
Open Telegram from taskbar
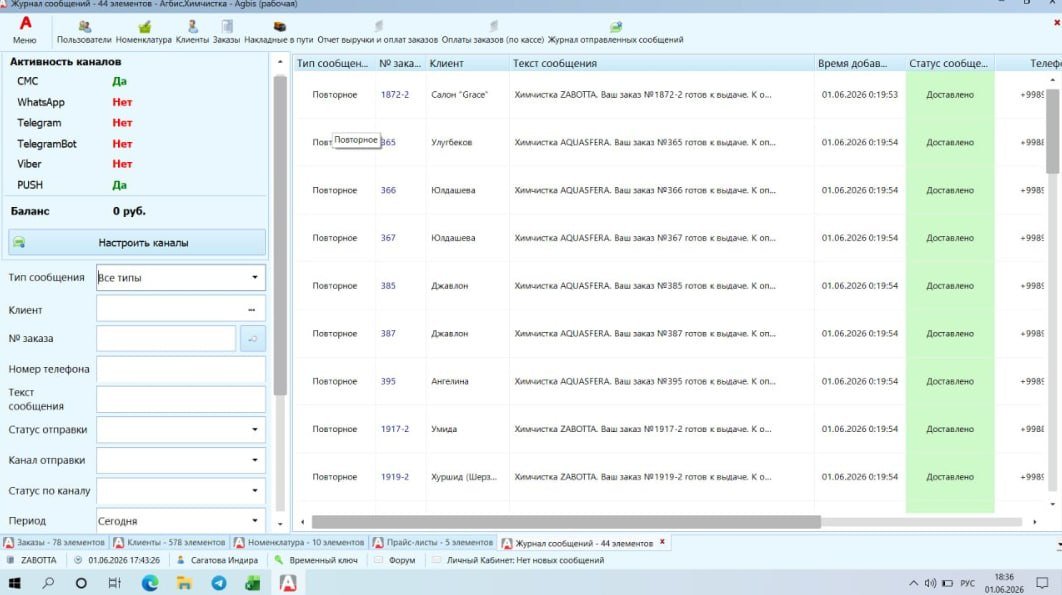[x=219, y=583]
